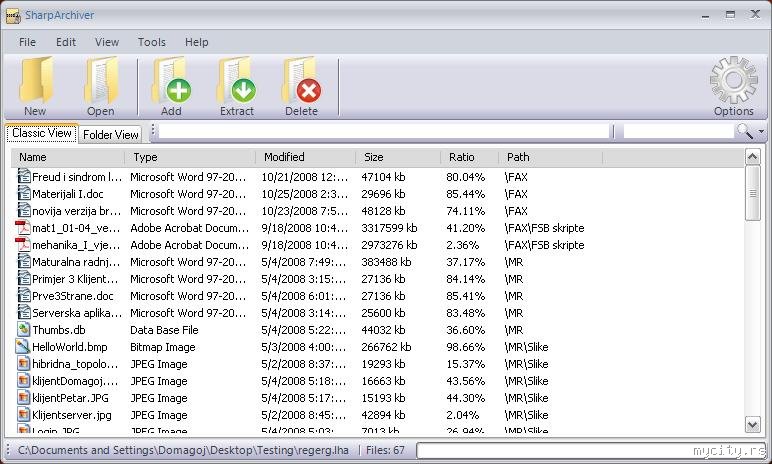Click the Delete toolbar icon
772x464 pixels.
[x=301, y=80]
